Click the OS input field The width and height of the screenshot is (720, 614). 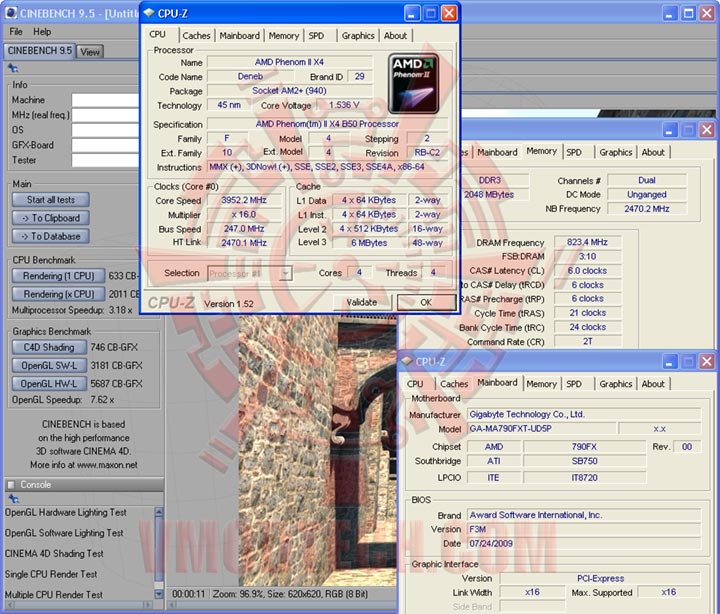105,130
